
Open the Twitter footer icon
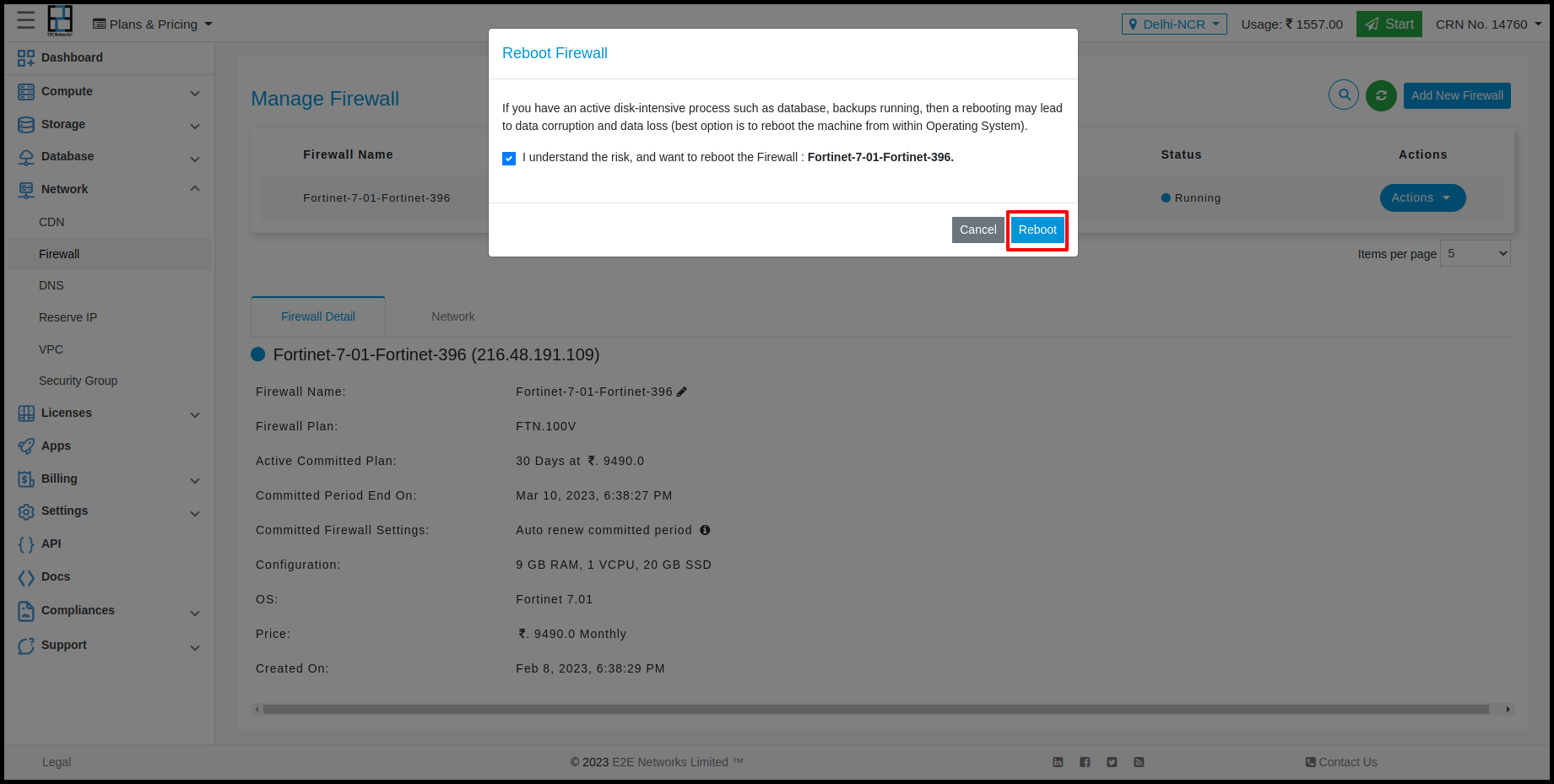coord(1112,762)
